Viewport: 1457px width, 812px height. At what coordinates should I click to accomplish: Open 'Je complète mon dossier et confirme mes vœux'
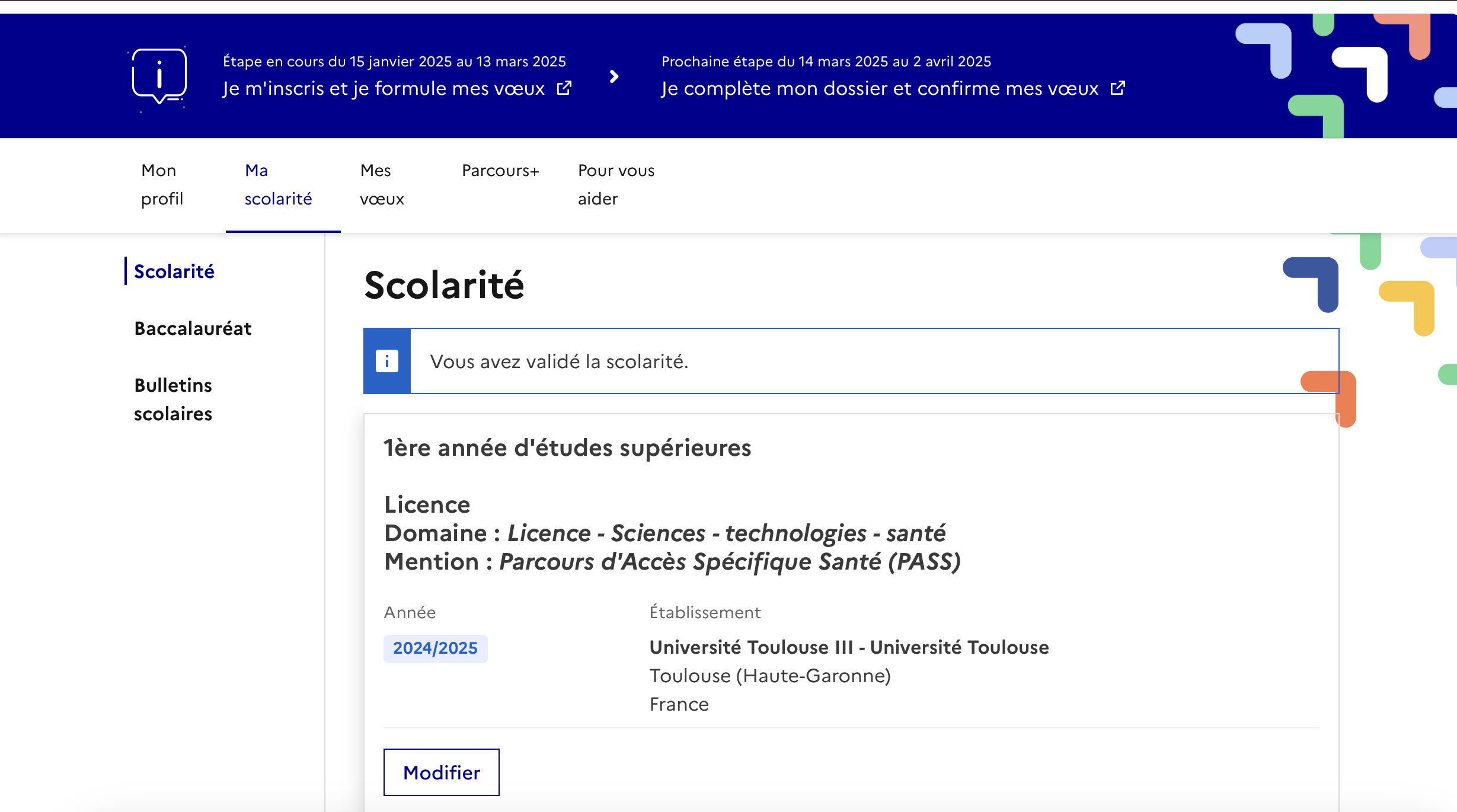tap(880, 89)
